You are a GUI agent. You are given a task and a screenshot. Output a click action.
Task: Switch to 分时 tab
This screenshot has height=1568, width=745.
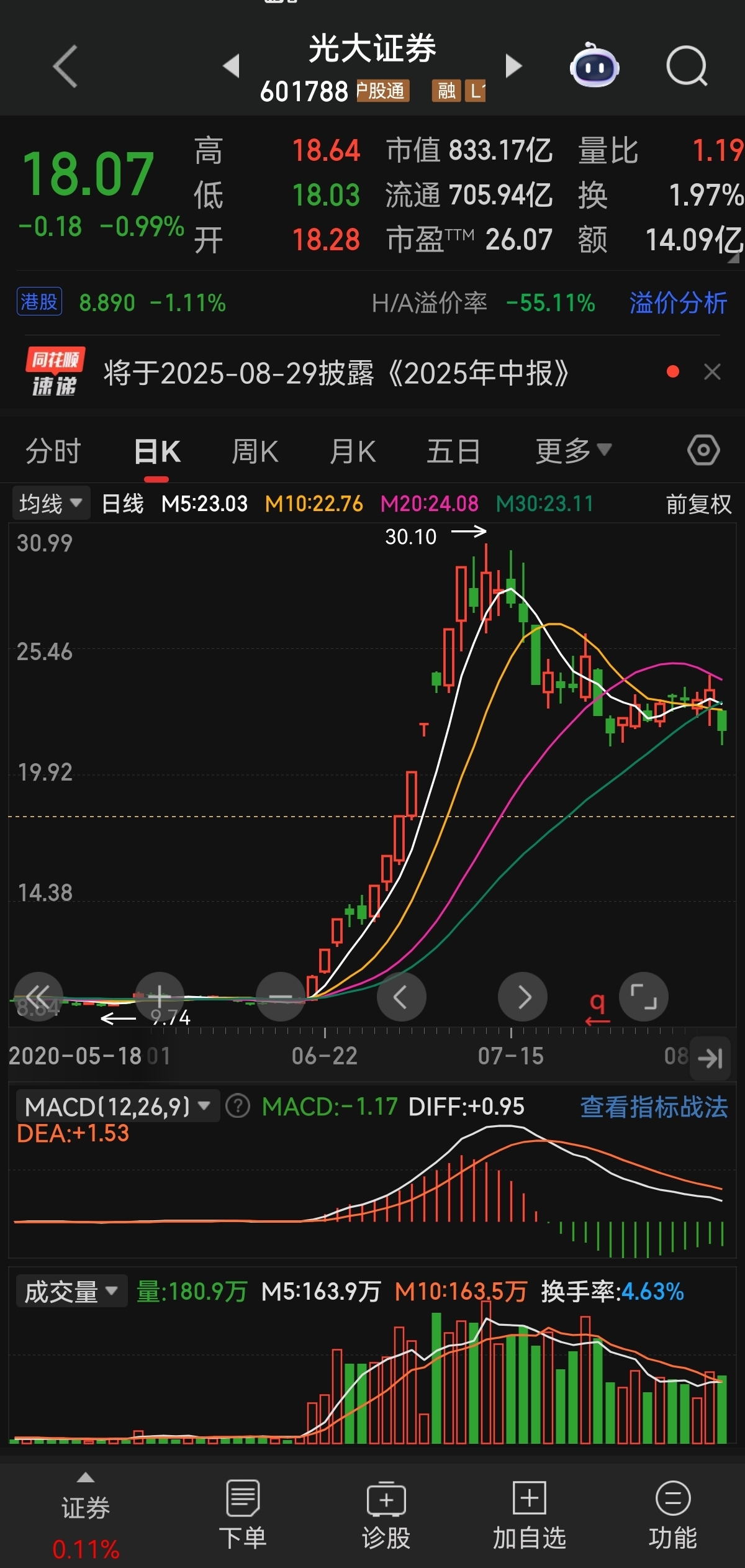click(53, 451)
